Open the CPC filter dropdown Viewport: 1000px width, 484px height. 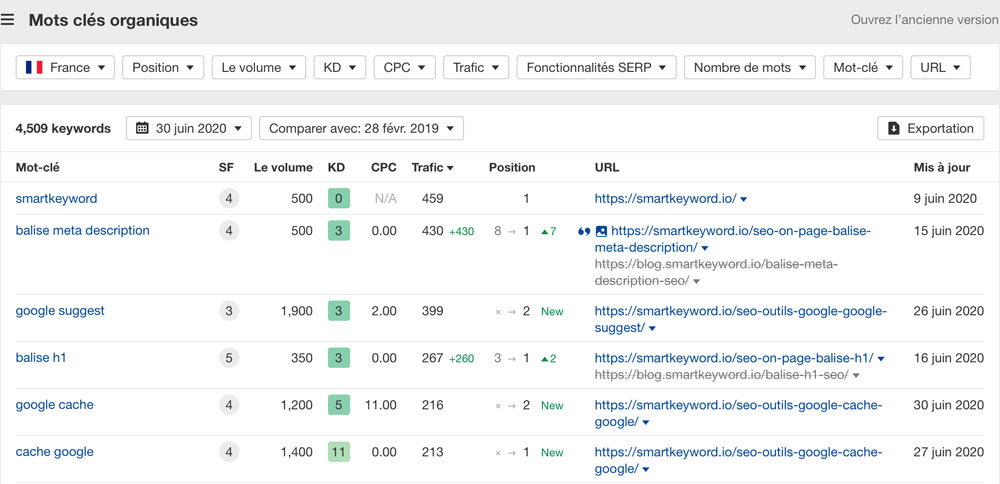coord(404,68)
